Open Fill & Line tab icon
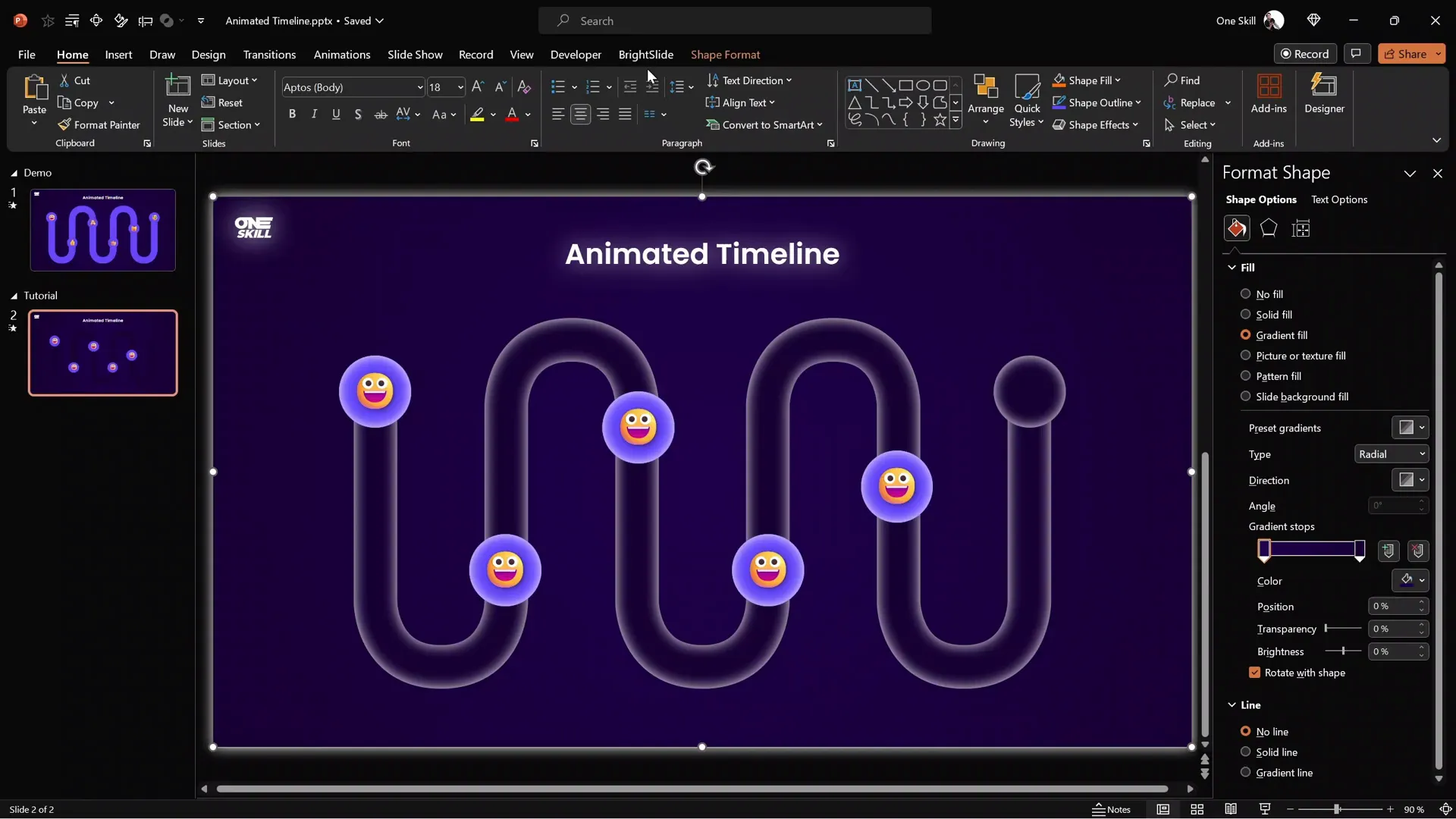 point(1237,228)
